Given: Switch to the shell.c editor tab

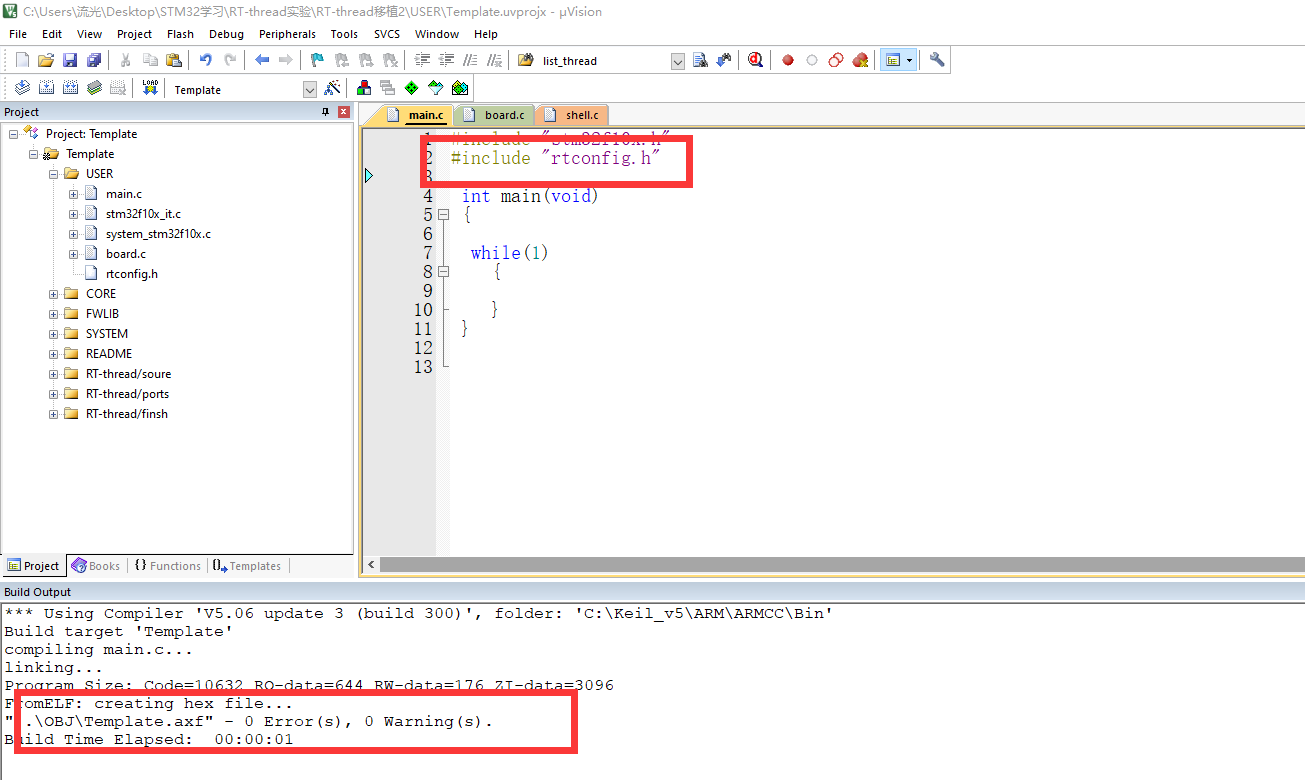Looking at the screenshot, I should point(573,115).
